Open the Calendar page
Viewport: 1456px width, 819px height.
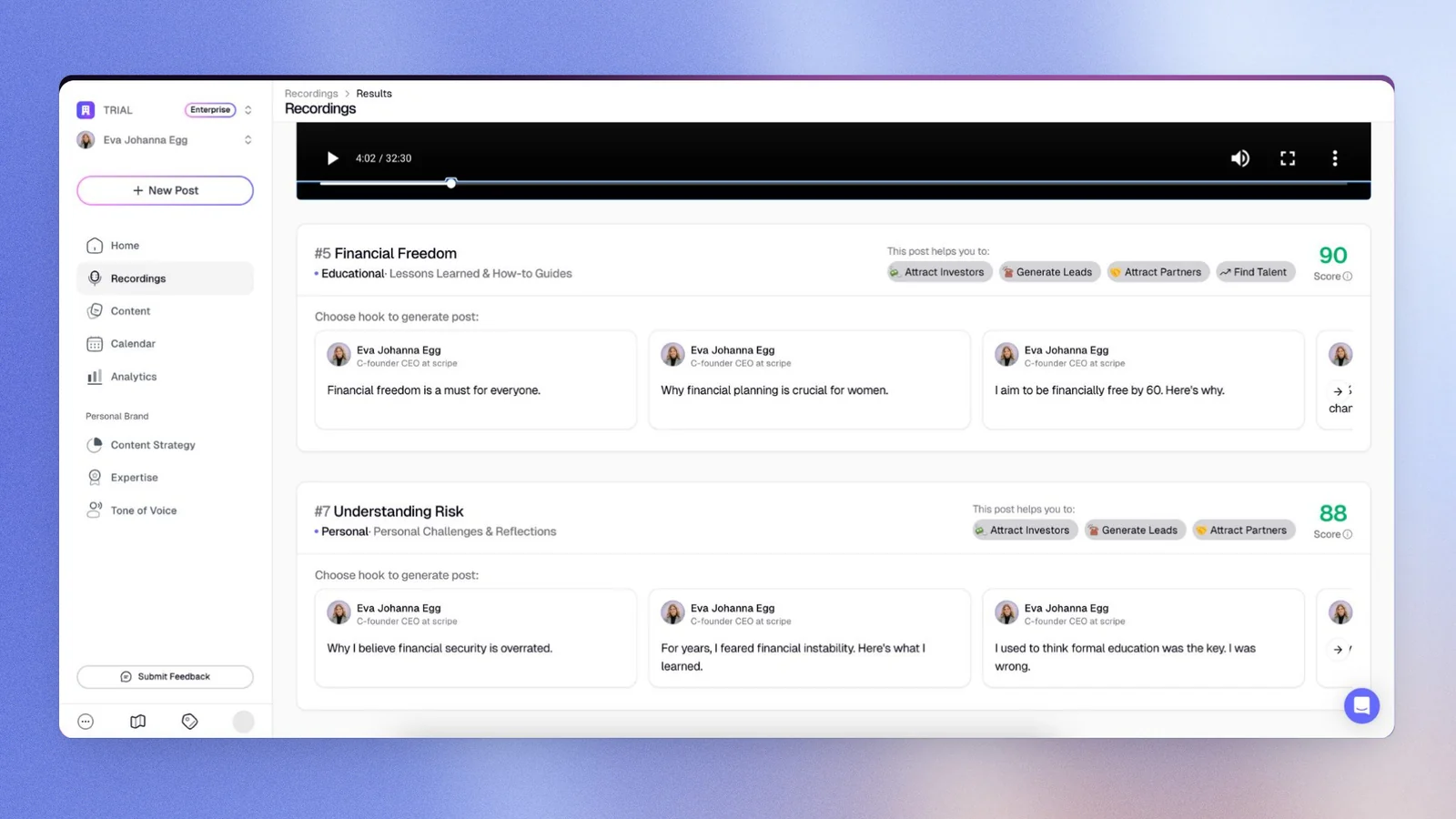click(165, 344)
